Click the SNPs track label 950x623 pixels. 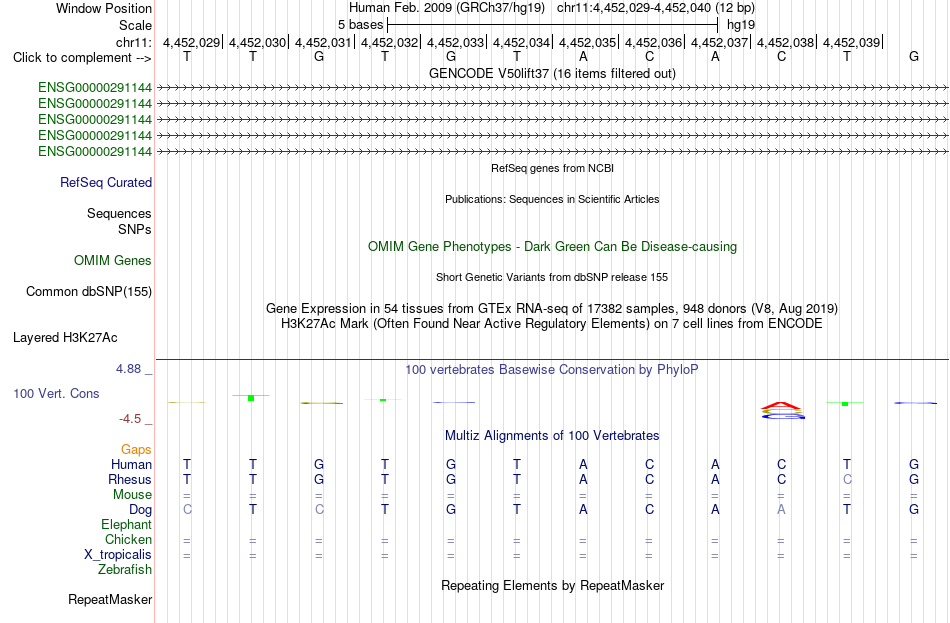click(135, 230)
